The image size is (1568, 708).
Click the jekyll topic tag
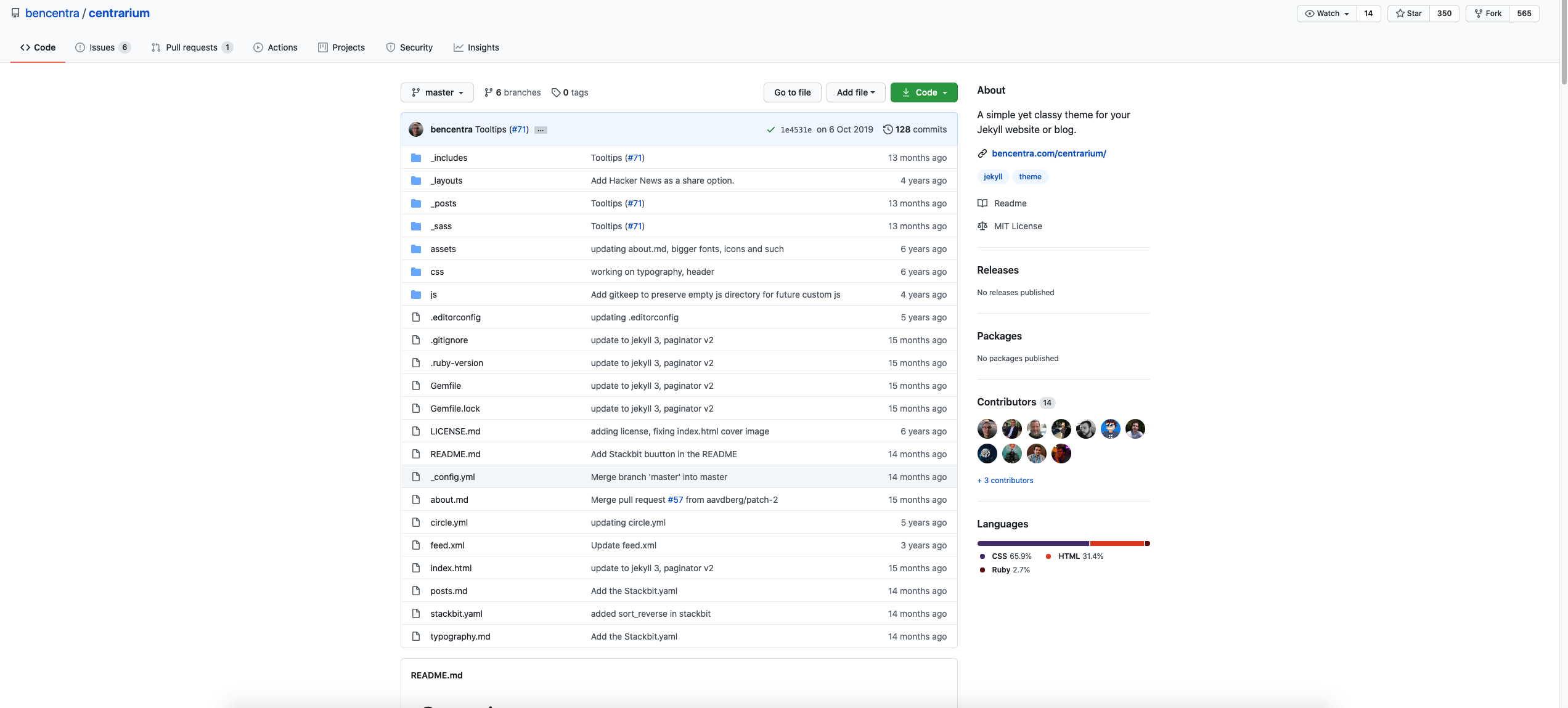coord(993,177)
